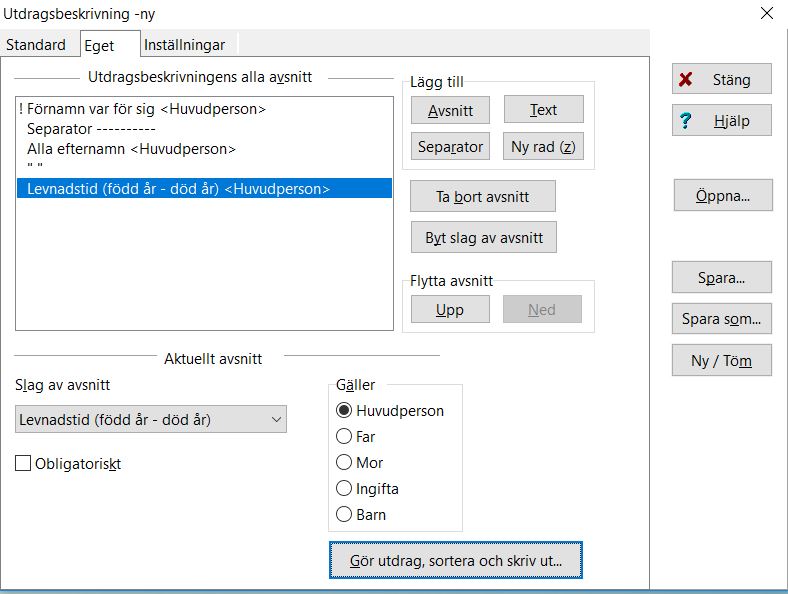
Task: Click the Avsnitt add button
Action: click(450, 110)
